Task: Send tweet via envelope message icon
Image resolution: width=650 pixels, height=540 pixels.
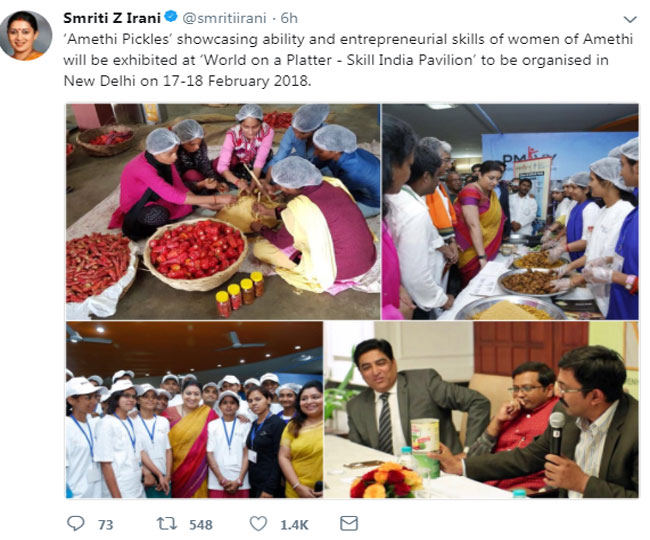Action: [x=349, y=523]
